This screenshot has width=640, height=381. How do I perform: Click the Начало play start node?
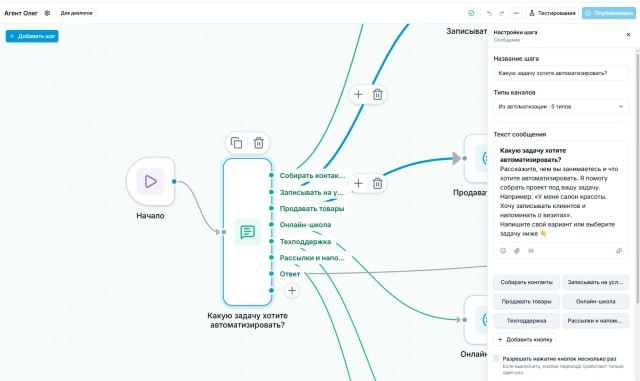point(151,181)
